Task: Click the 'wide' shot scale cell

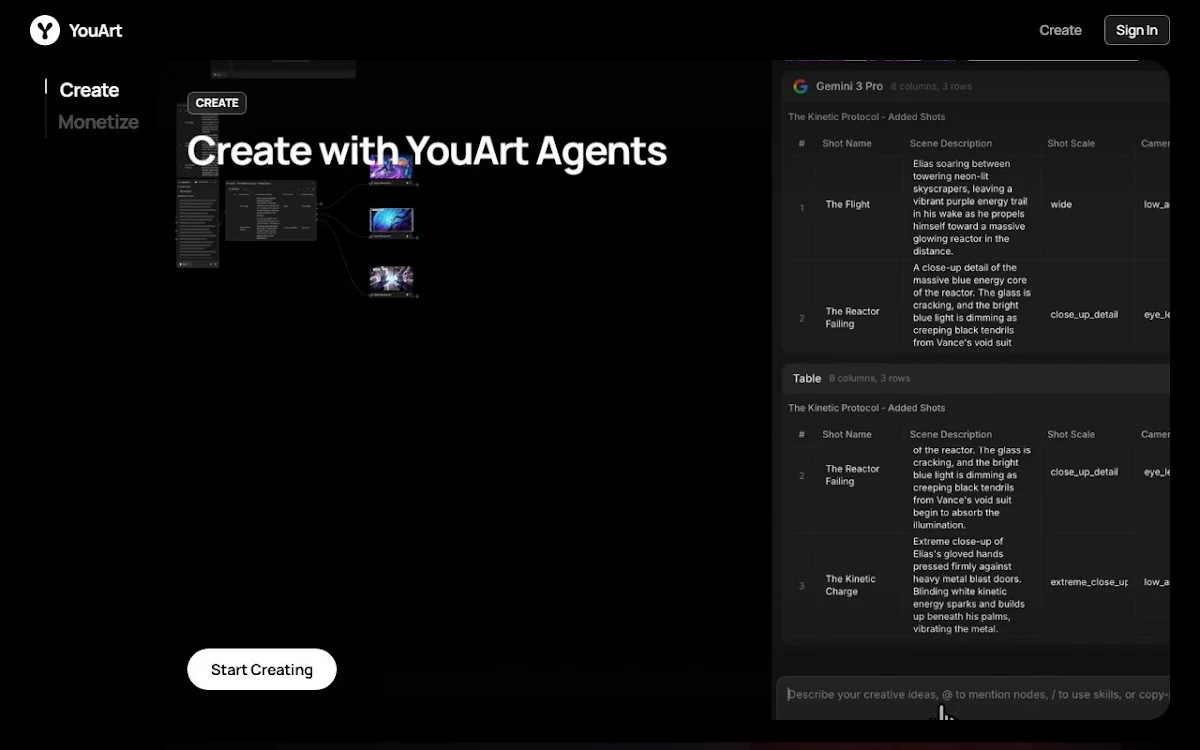Action: pos(1061,205)
